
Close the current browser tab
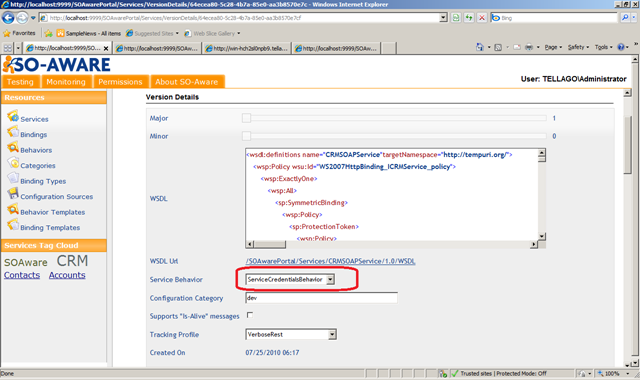[106, 48]
